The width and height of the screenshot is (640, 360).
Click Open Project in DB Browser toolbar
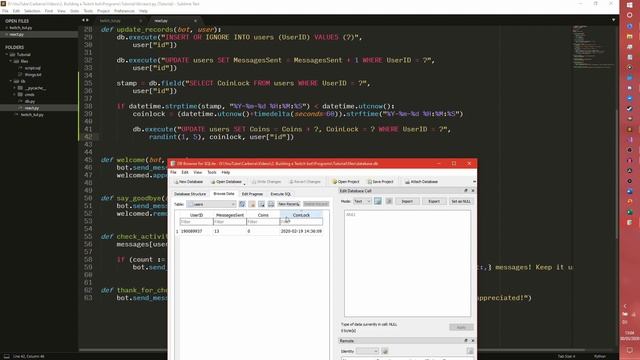click(x=346, y=182)
